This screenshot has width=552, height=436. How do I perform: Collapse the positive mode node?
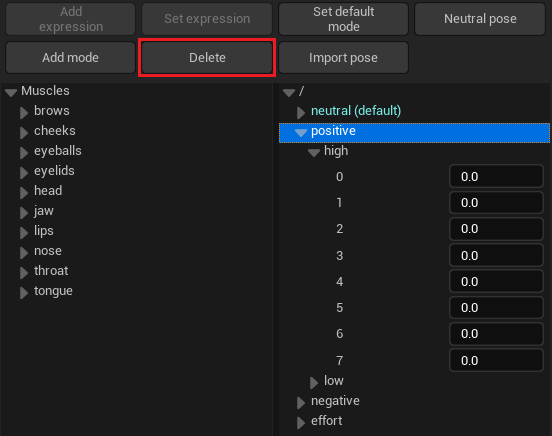(301, 133)
